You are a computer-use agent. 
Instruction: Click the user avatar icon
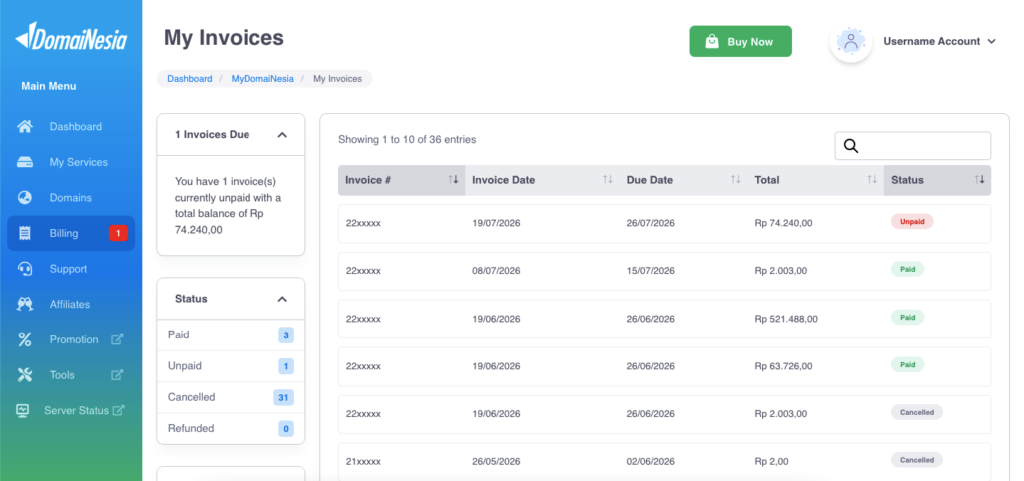851,41
